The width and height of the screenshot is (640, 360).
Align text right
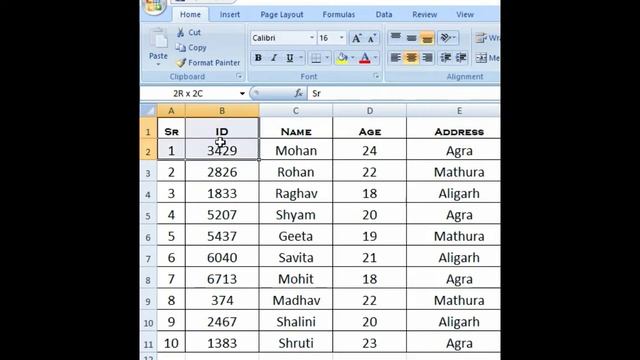coord(427,58)
